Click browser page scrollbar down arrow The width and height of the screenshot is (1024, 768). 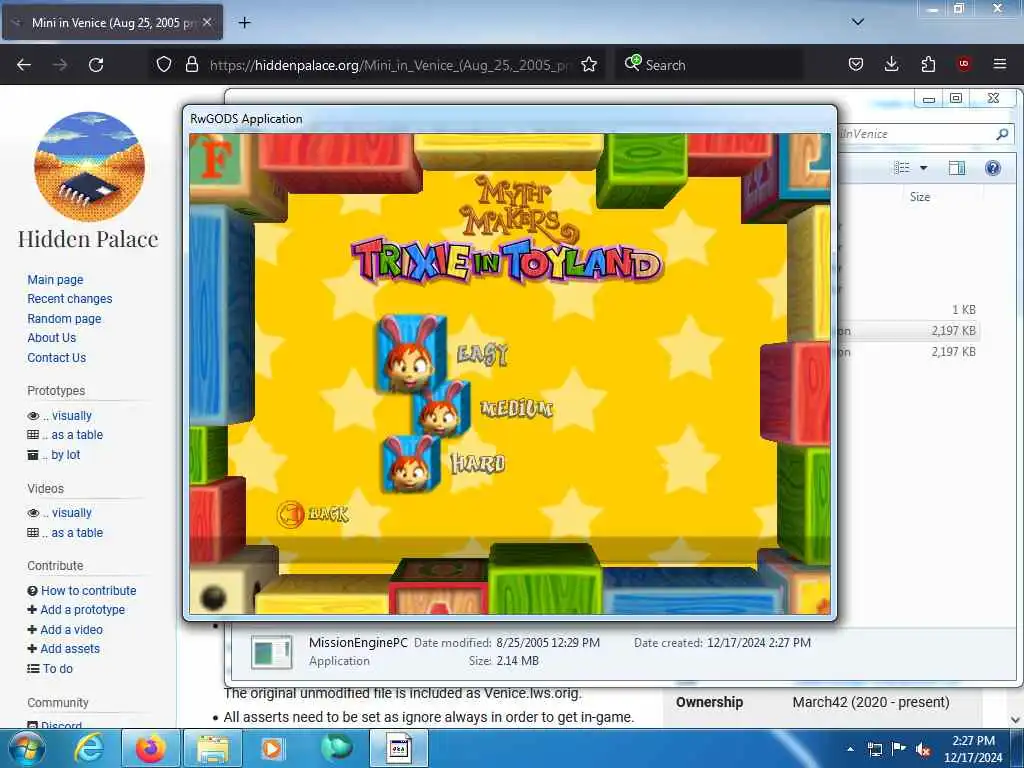(x=1016, y=720)
